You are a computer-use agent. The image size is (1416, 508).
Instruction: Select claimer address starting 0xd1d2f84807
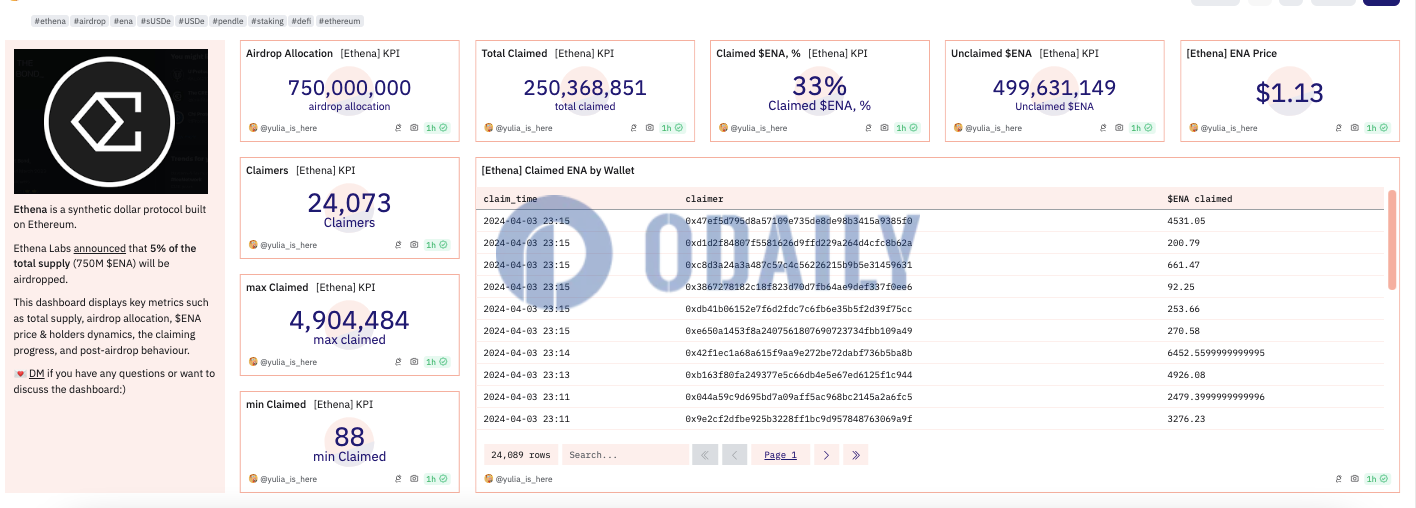tap(799, 243)
